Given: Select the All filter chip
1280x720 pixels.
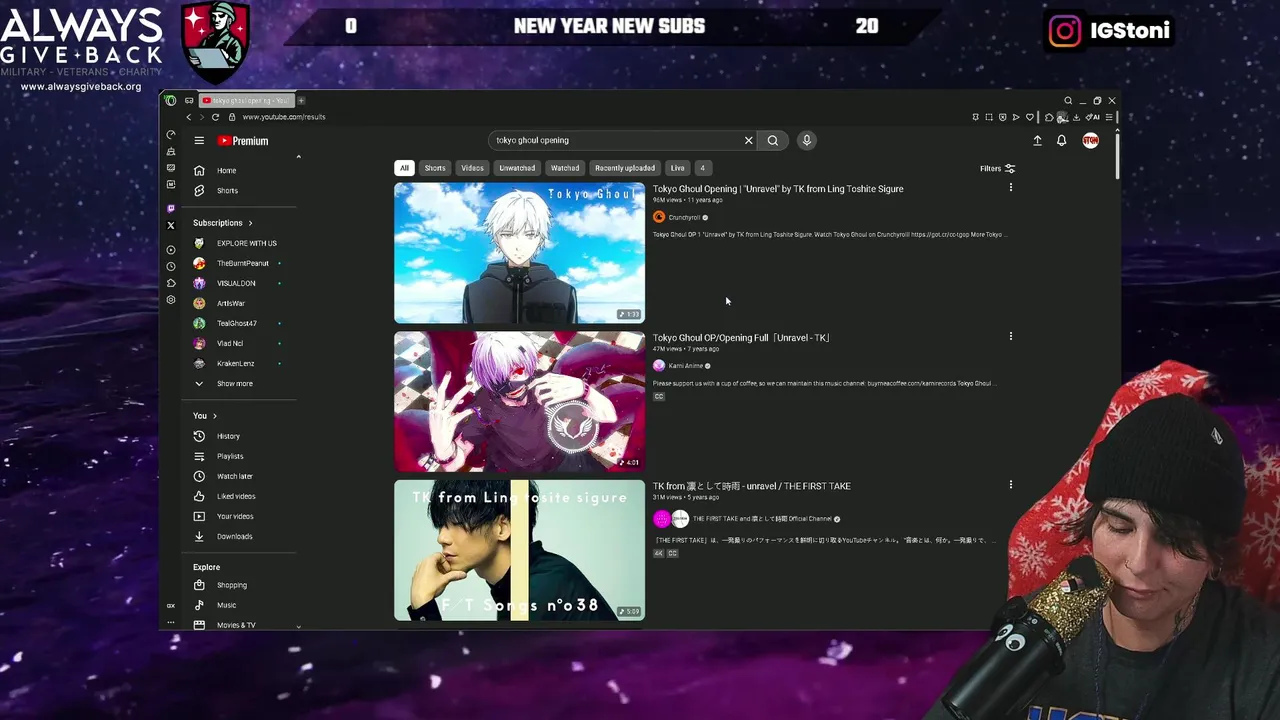Looking at the screenshot, I should 404,168.
